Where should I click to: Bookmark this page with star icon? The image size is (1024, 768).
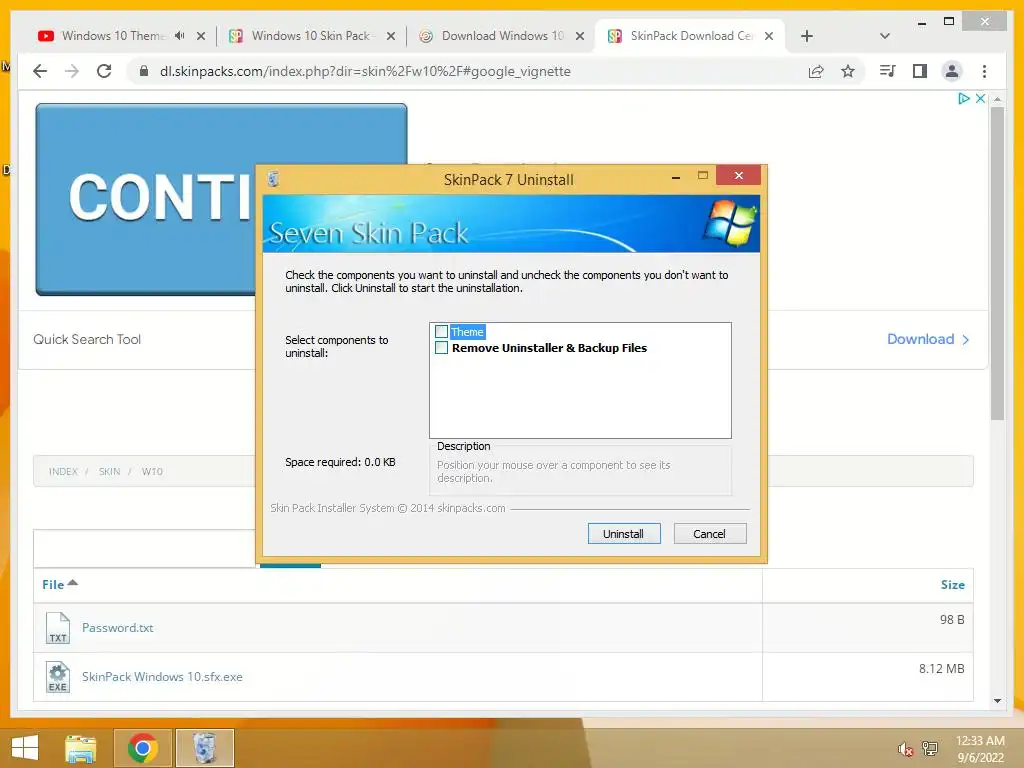(x=848, y=71)
